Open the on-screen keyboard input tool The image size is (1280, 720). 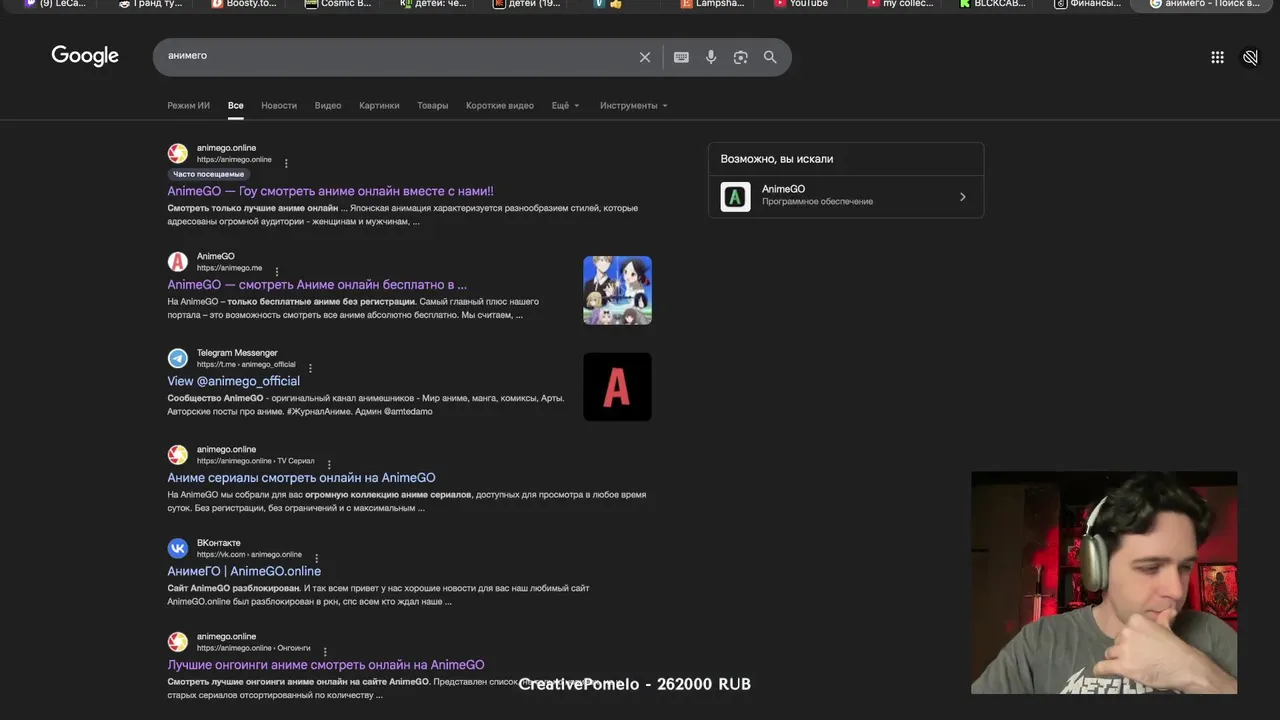681,57
